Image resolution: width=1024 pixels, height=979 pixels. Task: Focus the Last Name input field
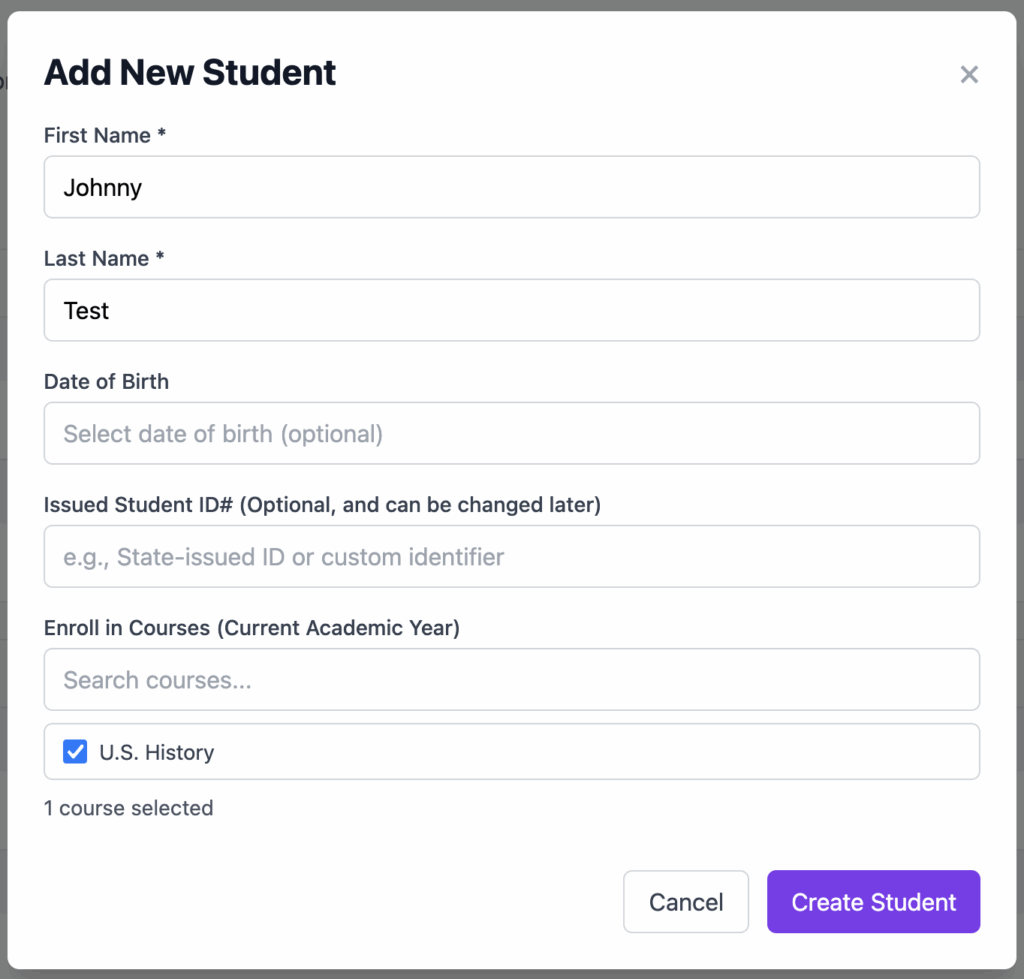click(511, 310)
